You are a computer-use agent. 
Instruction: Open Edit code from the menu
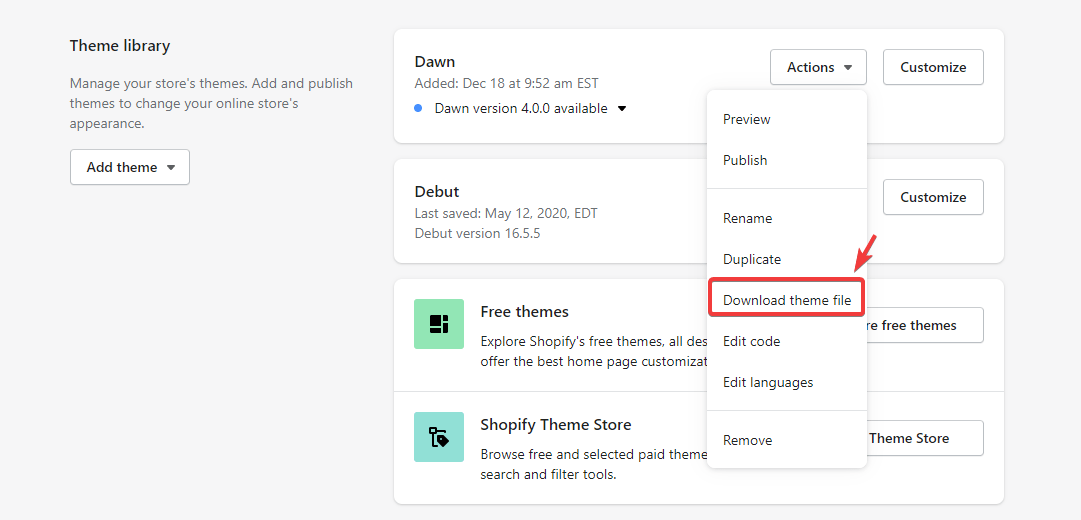click(751, 341)
